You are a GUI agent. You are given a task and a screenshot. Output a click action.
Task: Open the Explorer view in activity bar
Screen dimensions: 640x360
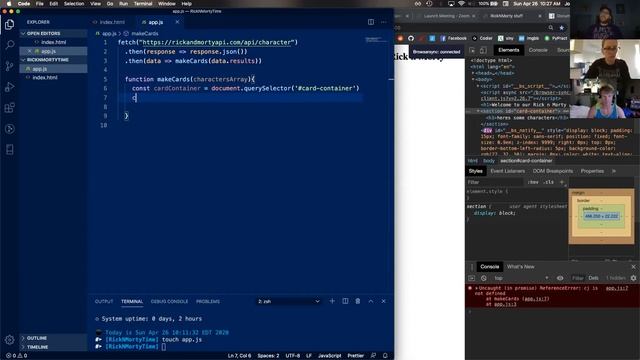click(x=9, y=24)
